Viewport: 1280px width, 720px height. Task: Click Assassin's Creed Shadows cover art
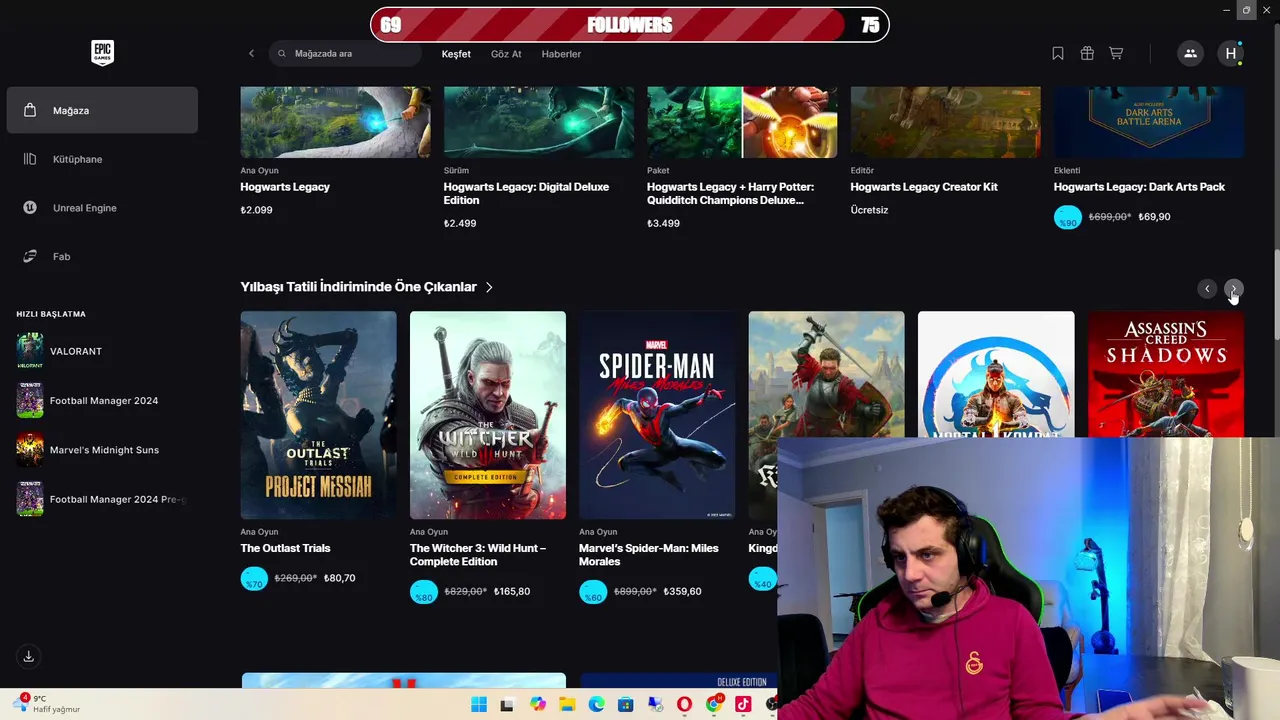pyautogui.click(x=1166, y=374)
